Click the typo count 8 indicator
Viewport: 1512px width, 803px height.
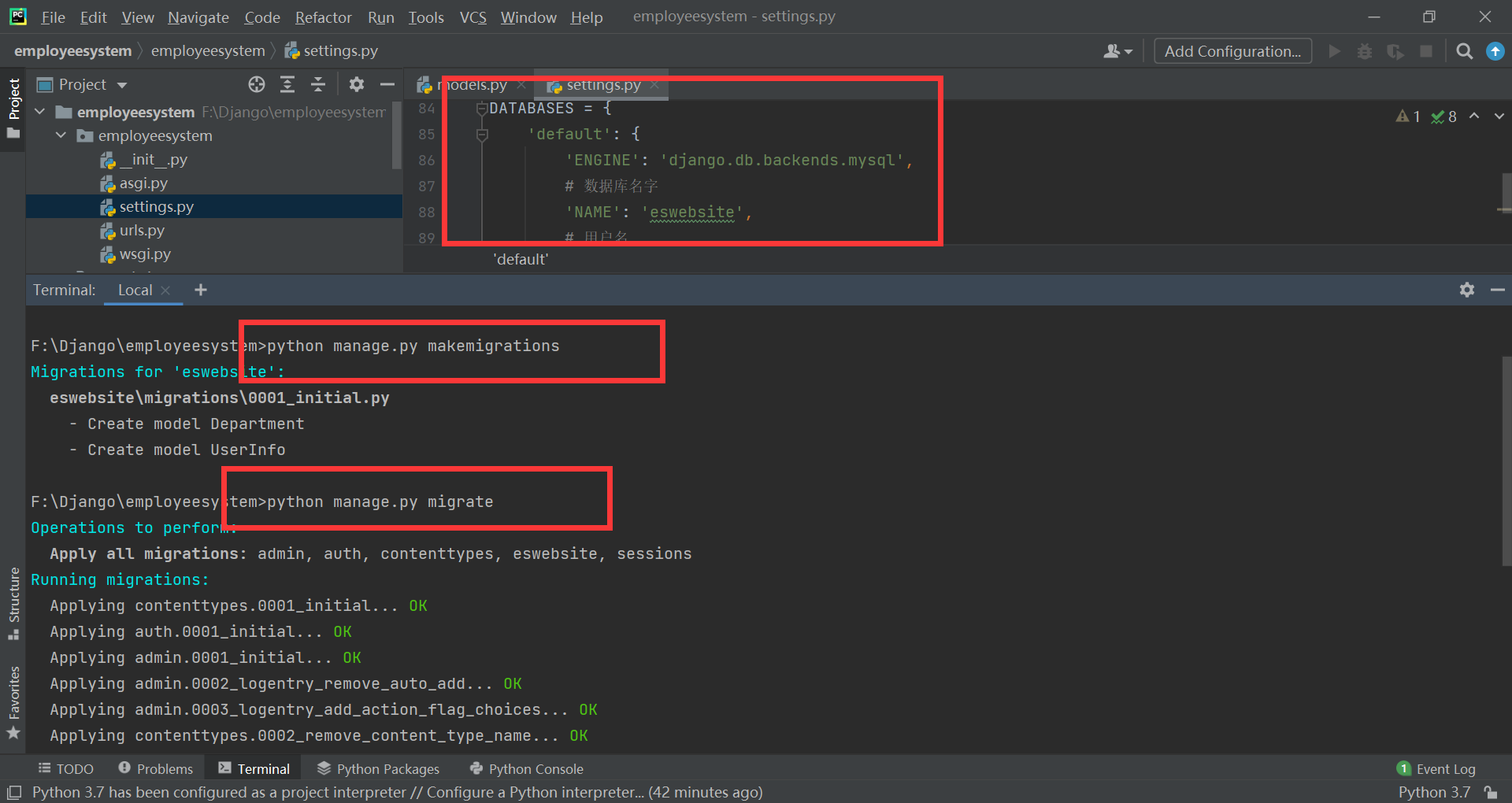tap(1444, 117)
